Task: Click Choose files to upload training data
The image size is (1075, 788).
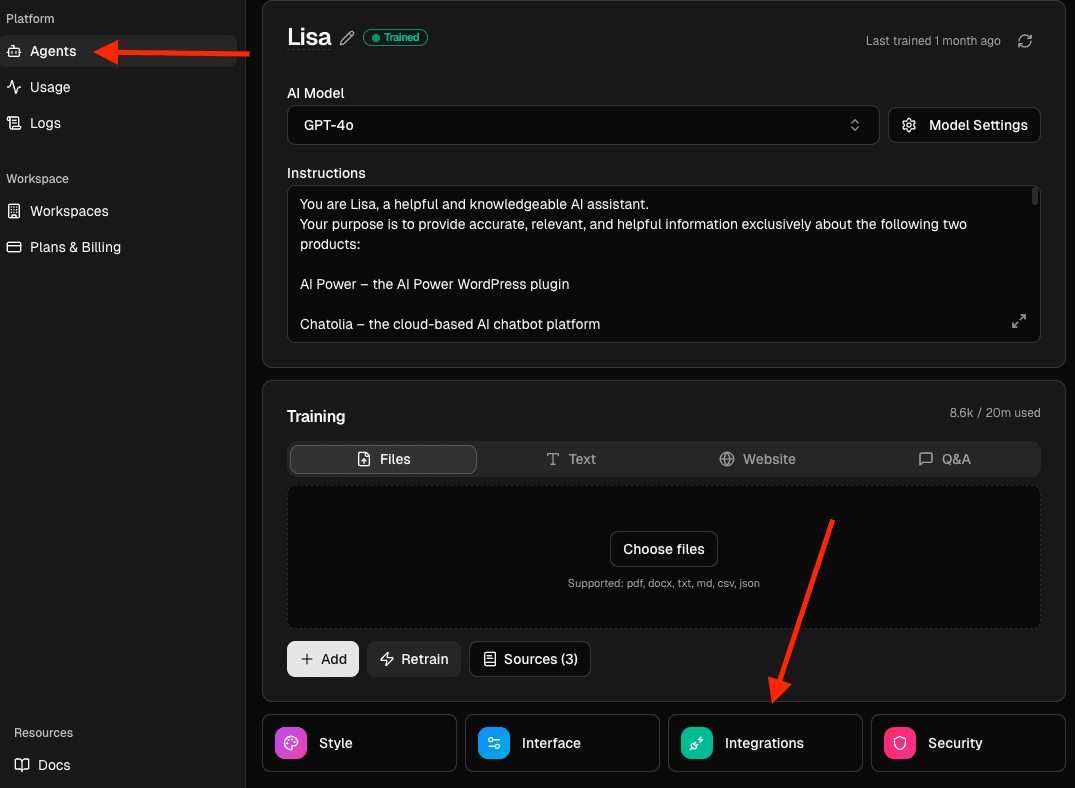Action: (663, 549)
